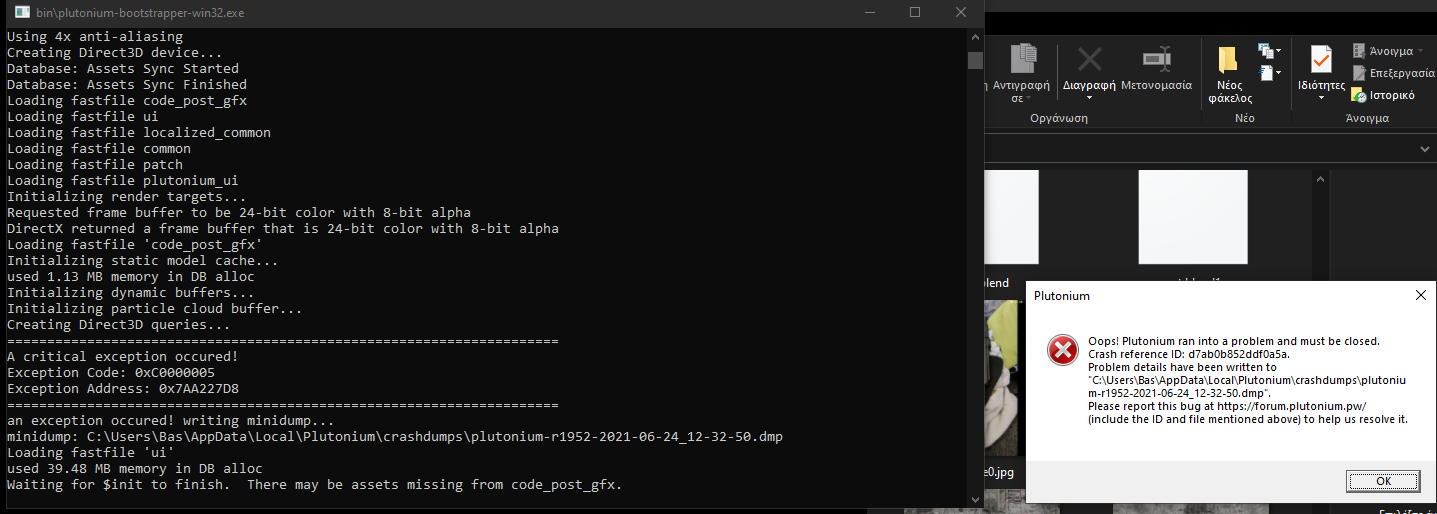Screen dimensions: 1437x514
Task: Click the console window title text
Action: tap(142, 13)
